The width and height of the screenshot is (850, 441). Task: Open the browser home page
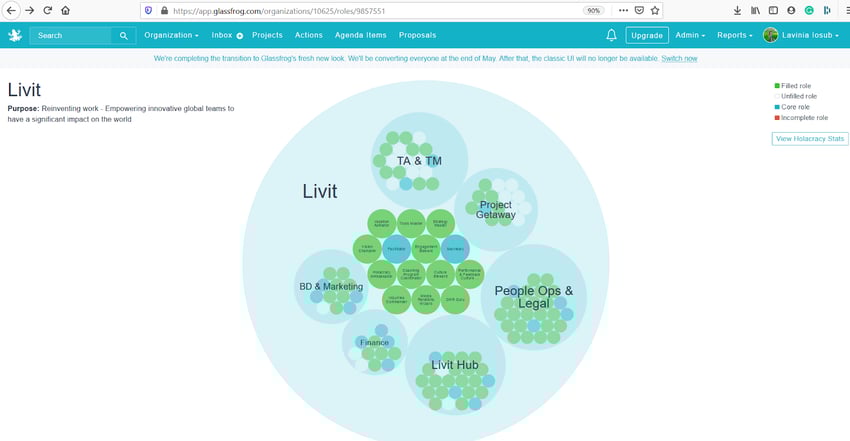66,10
